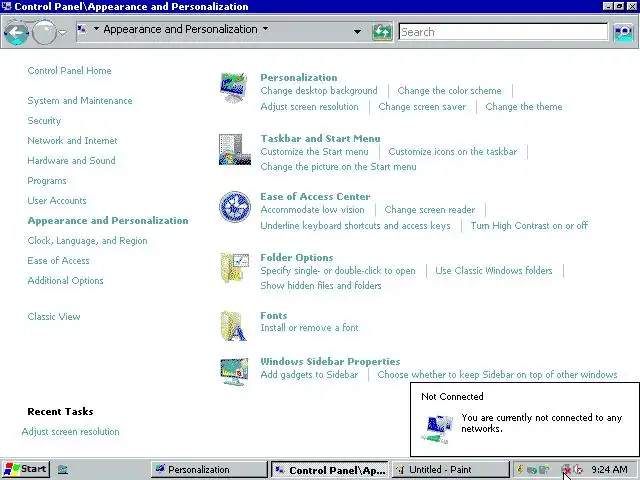640x480 pixels.
Task: Open the Fonts heading link
Action: pyautogui.click(x=273, y=316)
